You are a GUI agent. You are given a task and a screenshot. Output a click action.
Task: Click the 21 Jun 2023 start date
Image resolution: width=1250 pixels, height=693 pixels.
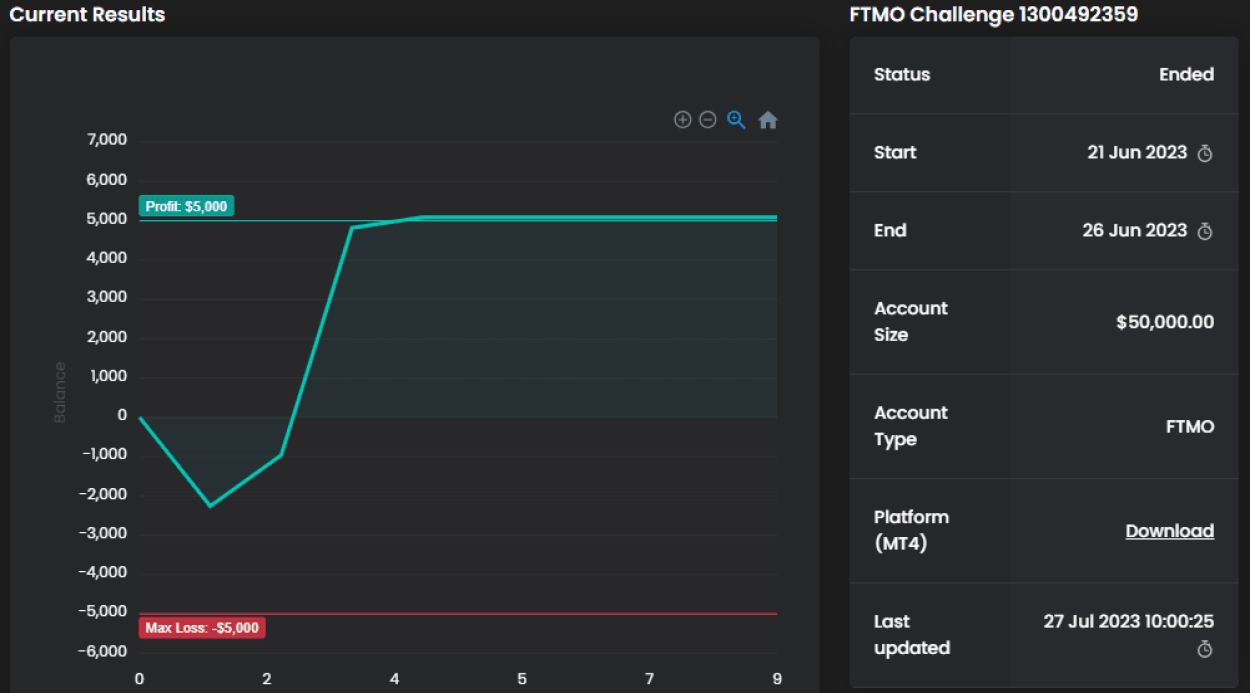click(x=1137, y=153)
